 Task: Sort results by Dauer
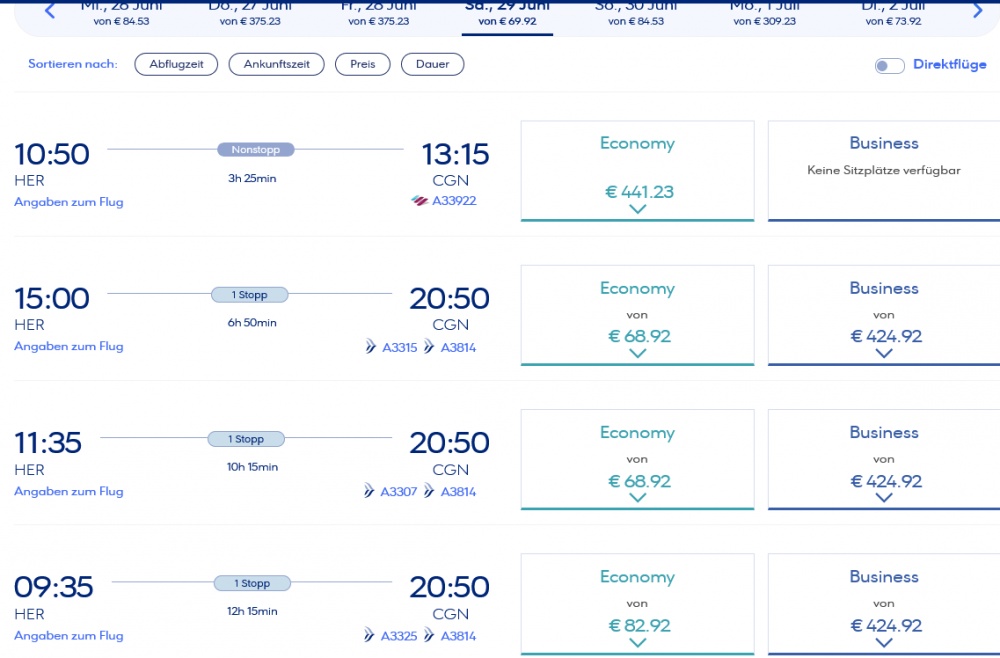pyautogui.click(x=432, y=64)
